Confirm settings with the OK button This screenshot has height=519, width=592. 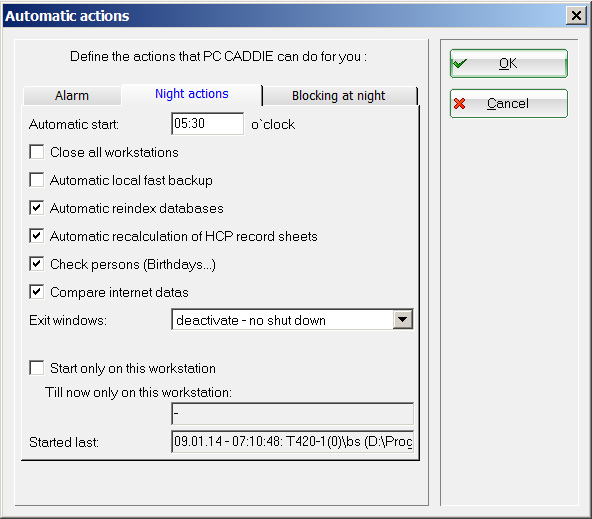point(509,63)
